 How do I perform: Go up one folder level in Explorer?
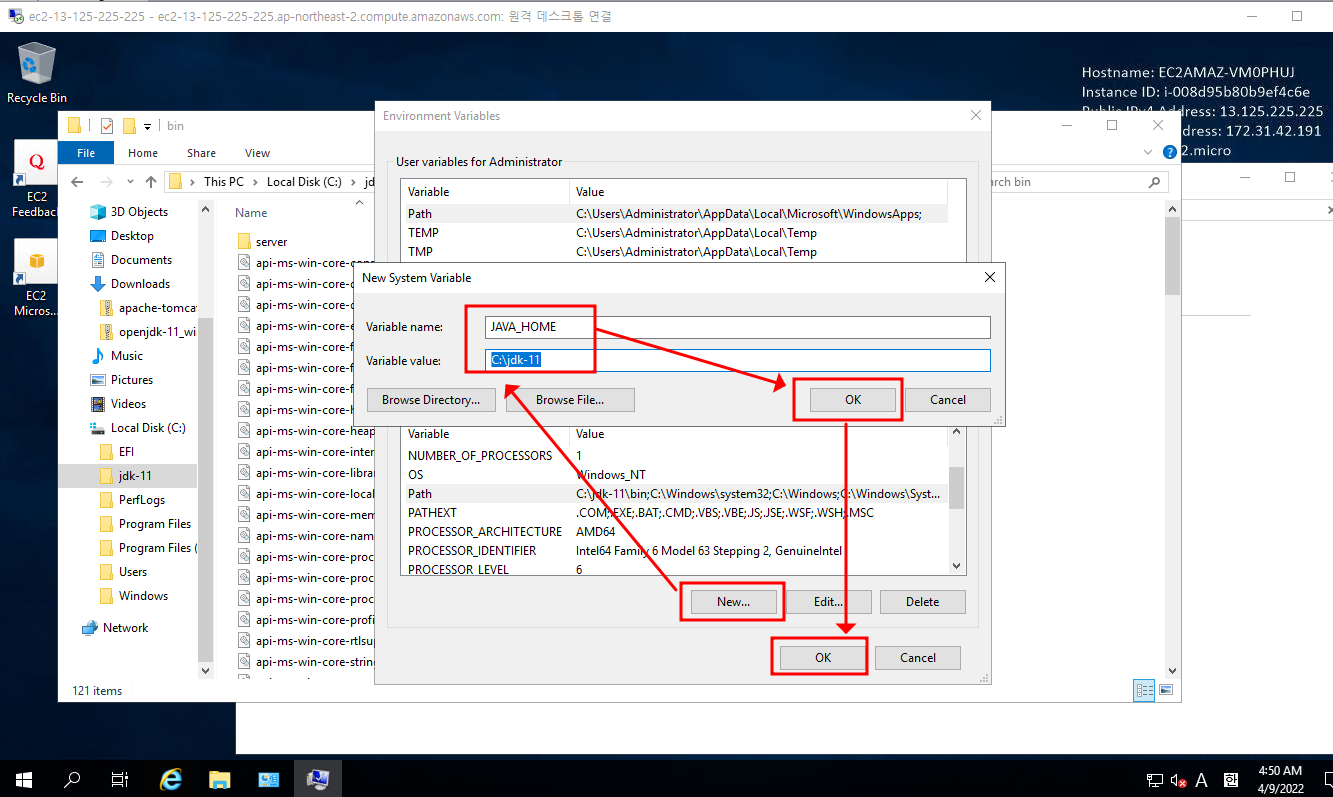point(151,182)
